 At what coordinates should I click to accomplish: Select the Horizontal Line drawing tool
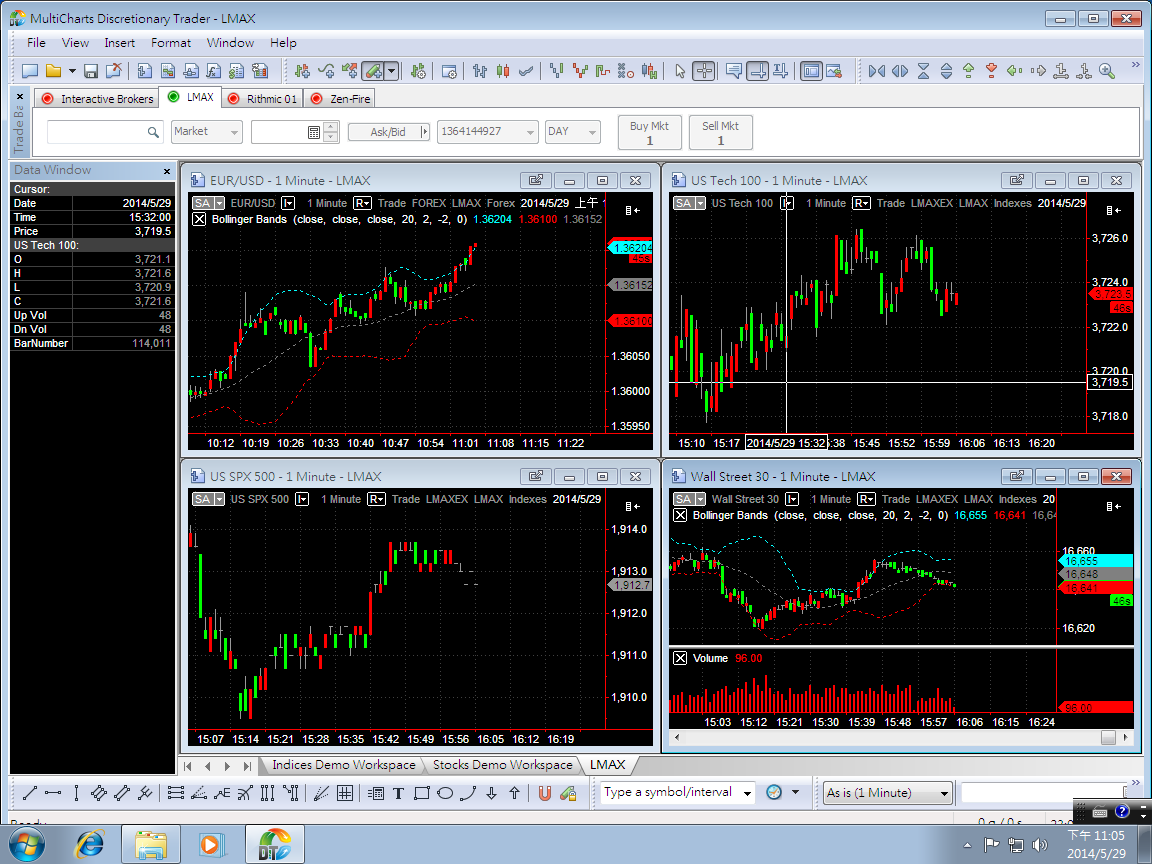(53, 793)
